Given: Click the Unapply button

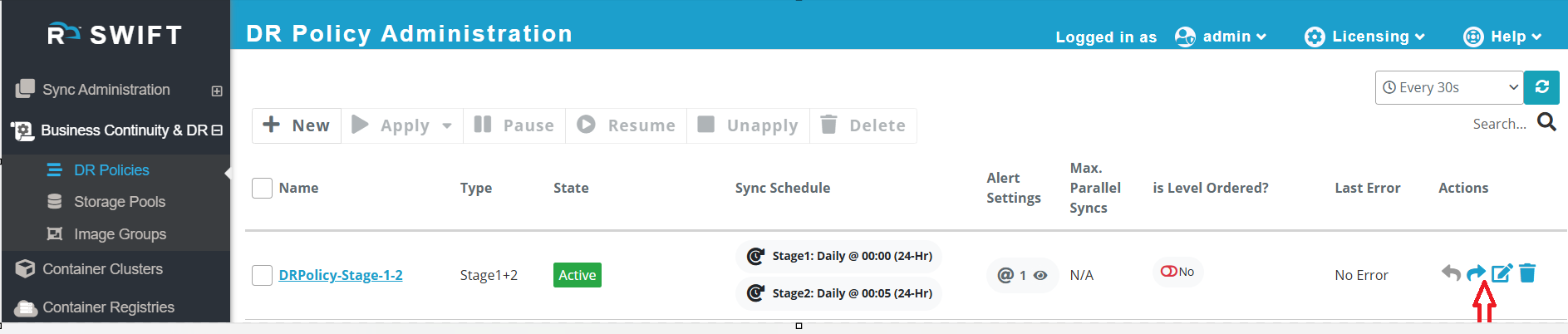Looking at the screenshot, I should coord(748,125).
